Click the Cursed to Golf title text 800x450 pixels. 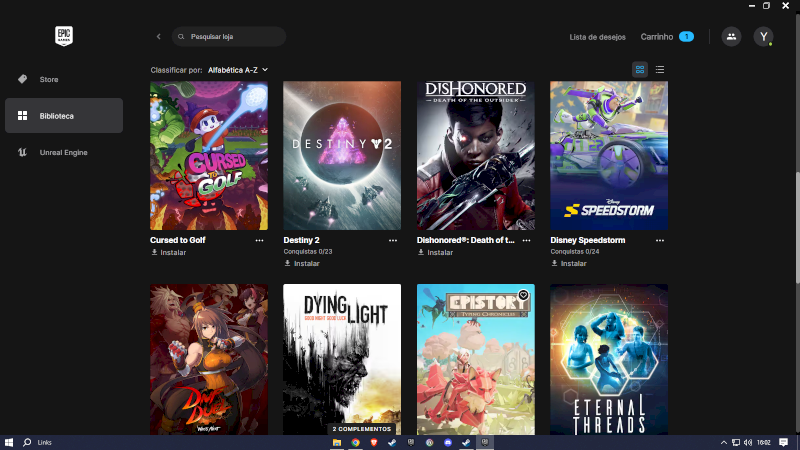point(178,240)
